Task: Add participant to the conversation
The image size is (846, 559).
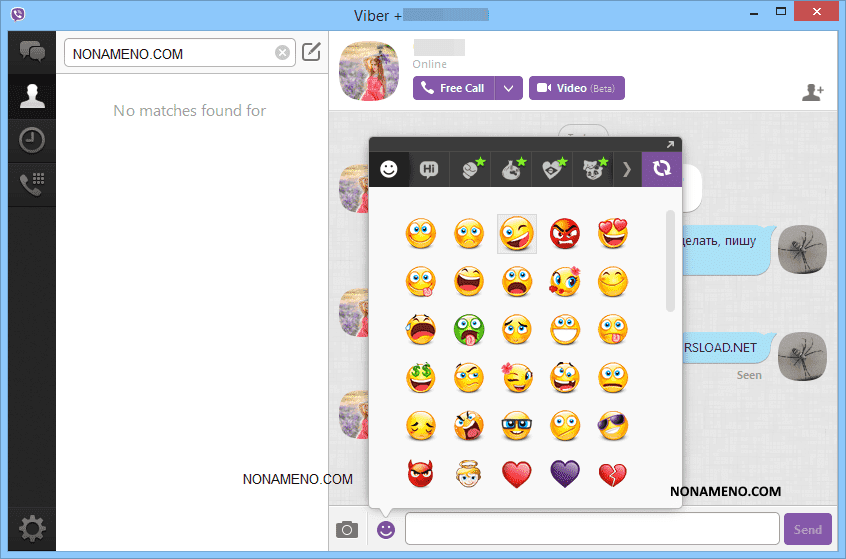Action: pos(812,92)
